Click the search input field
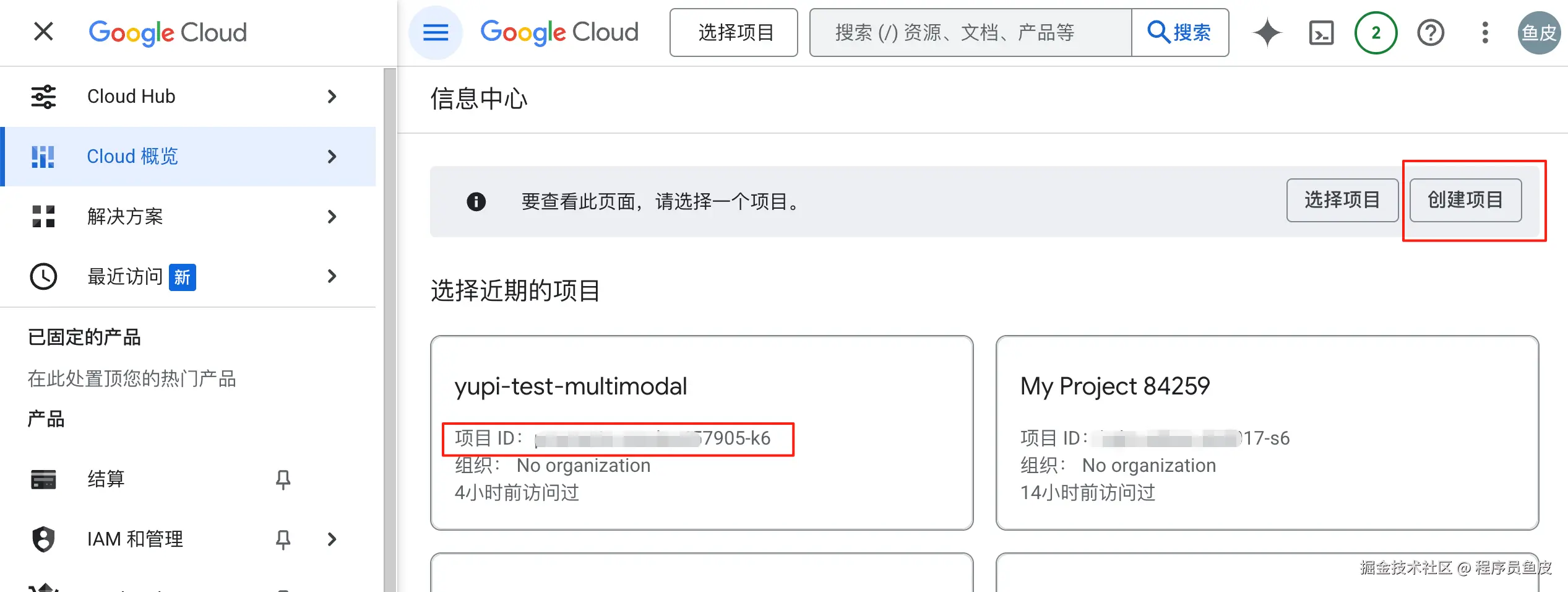 970,33
